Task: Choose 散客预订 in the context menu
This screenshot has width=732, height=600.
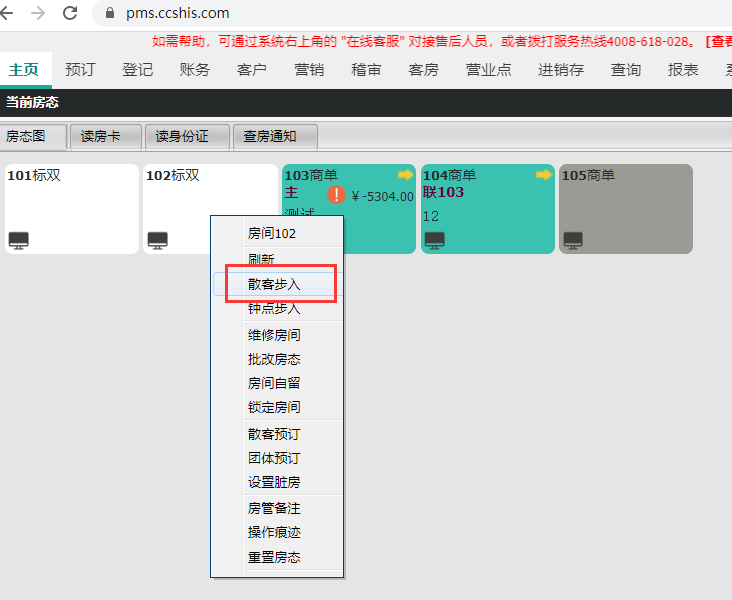Action: click(x=274, y=434)
